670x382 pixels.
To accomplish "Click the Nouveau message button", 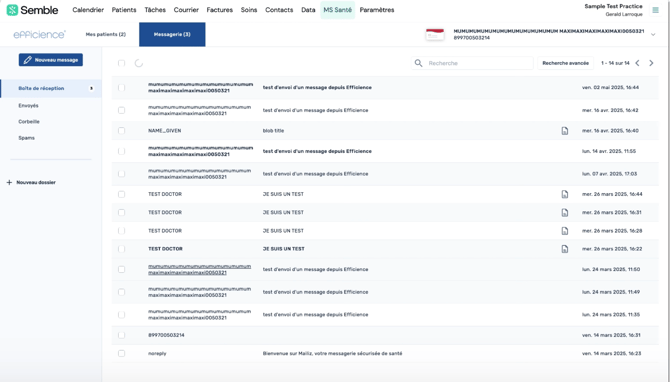I will (x=51, y=60).
